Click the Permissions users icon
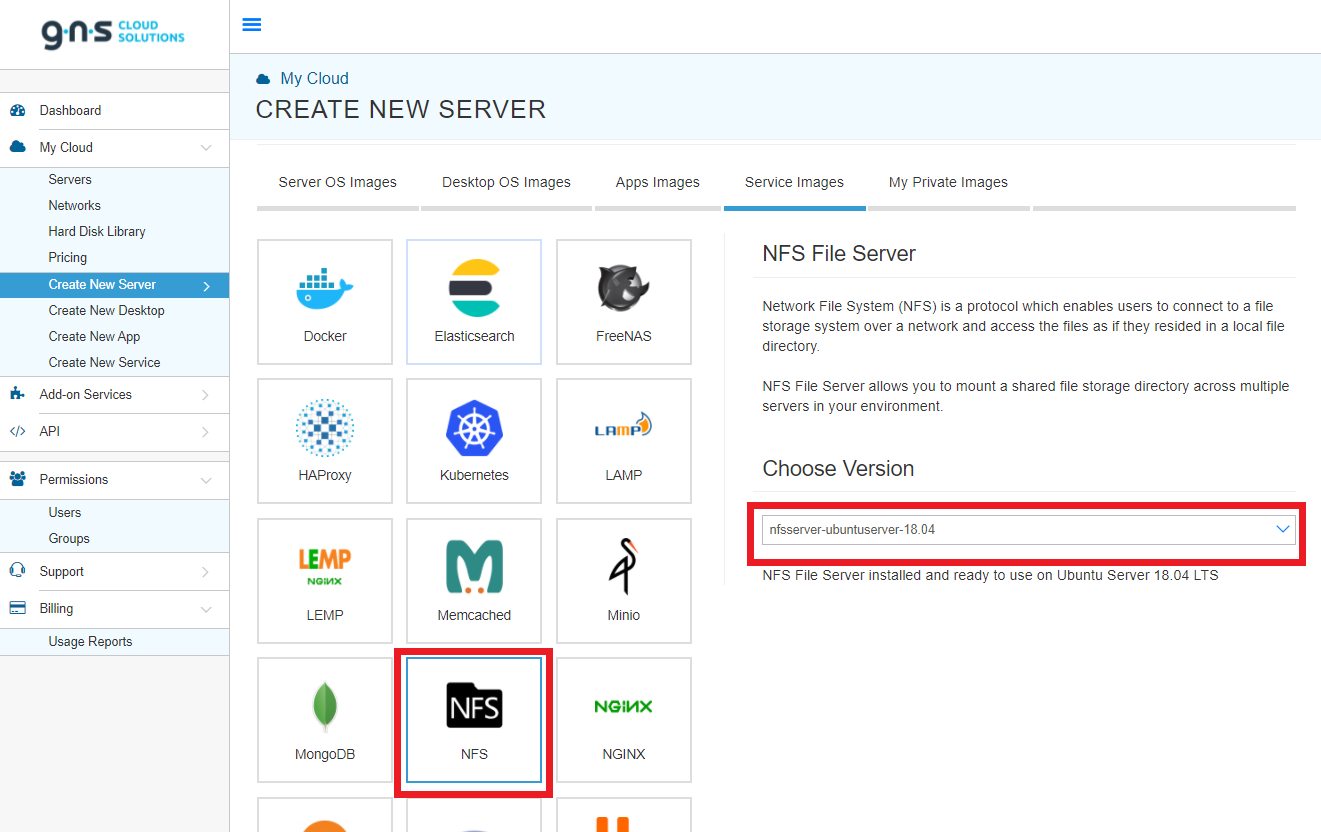Image resolution: width=1321 pixels, height=832 pixels. coord(17,479)
